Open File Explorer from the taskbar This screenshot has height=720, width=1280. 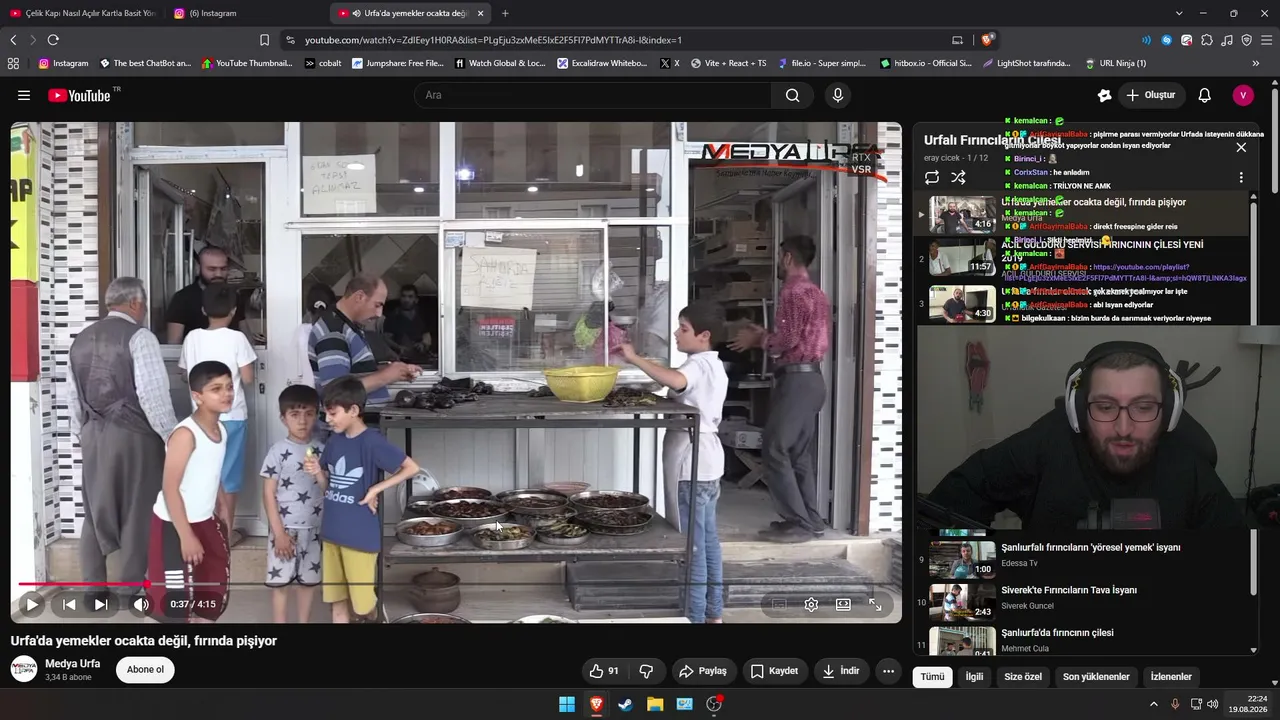pos(655,704)
